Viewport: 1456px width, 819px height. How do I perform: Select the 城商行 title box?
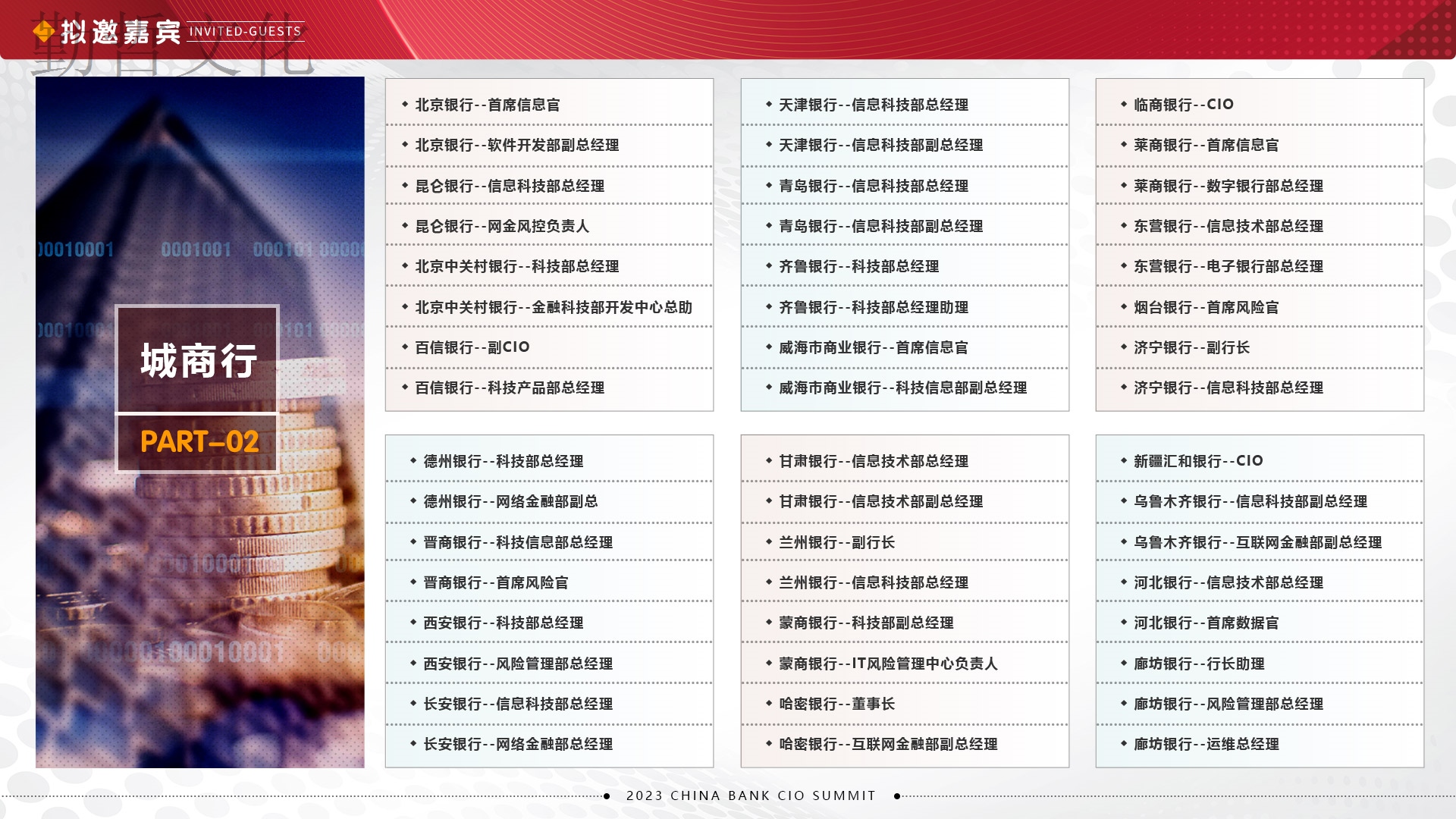click(x=197, y=359)
